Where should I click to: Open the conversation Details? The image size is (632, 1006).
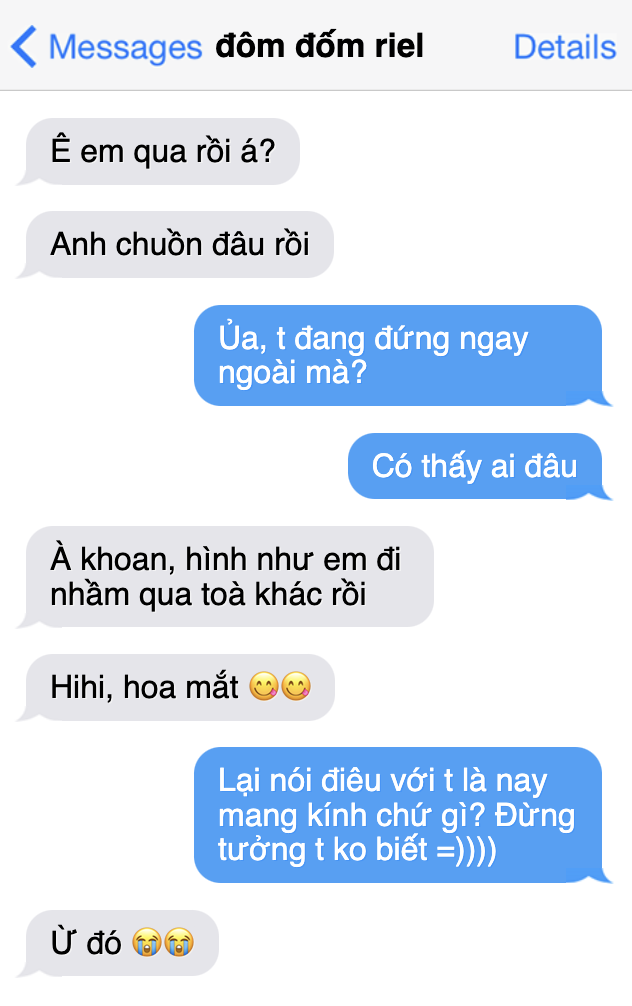click(565, 47)
